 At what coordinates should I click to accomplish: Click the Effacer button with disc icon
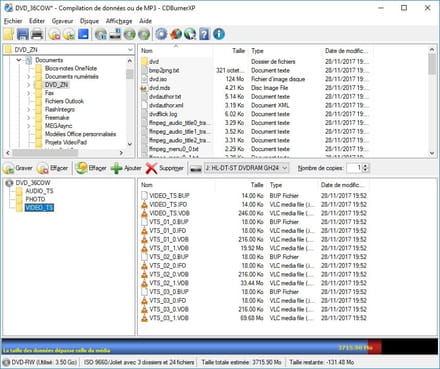(53, 168)
